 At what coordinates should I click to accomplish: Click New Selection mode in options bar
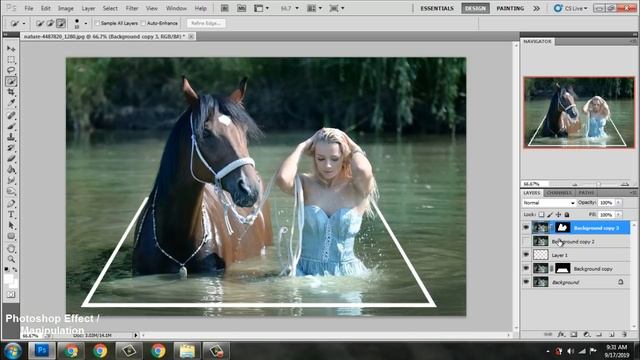[x=40, y=24]
